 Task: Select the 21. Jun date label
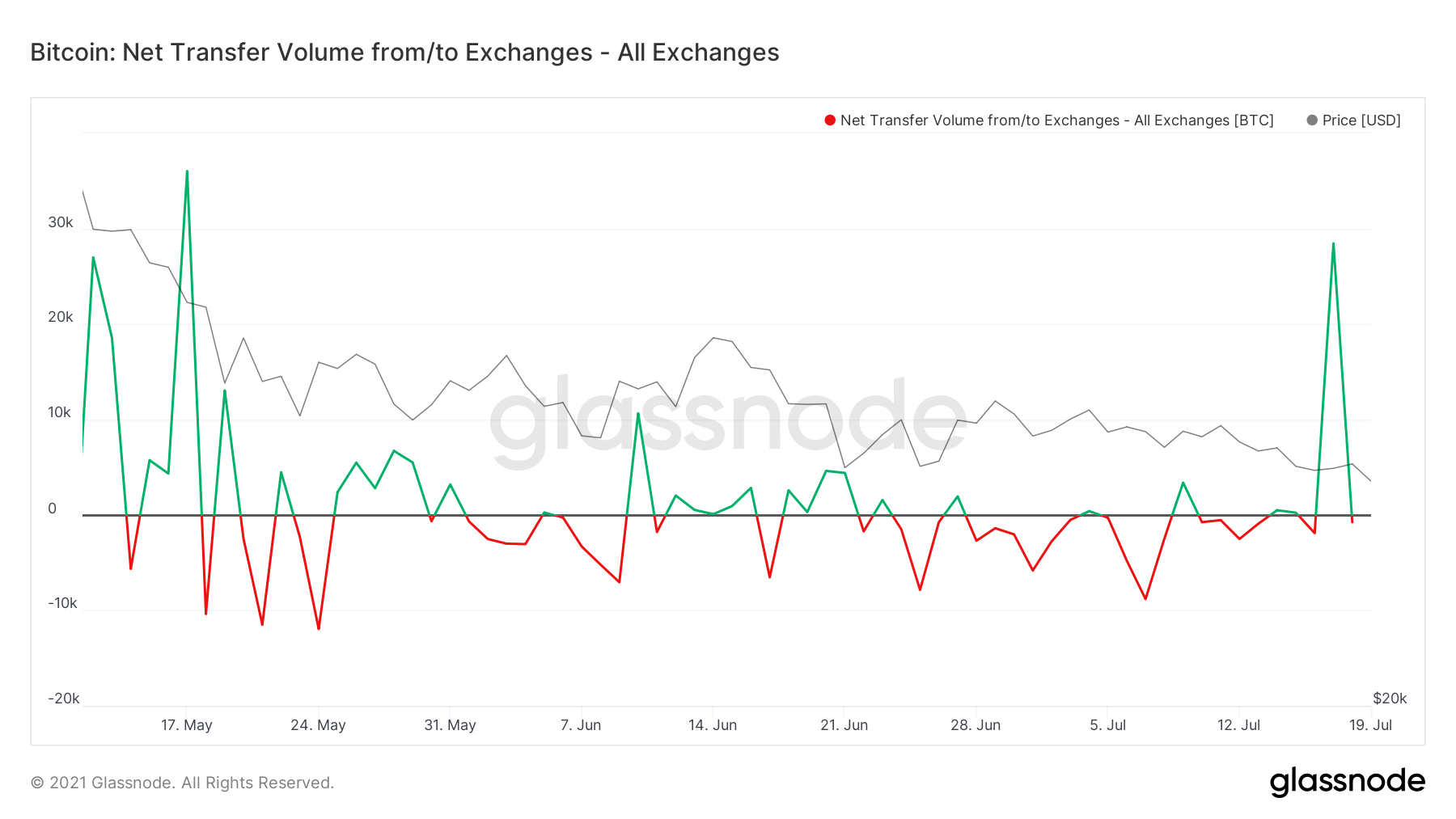pos(844,725)
